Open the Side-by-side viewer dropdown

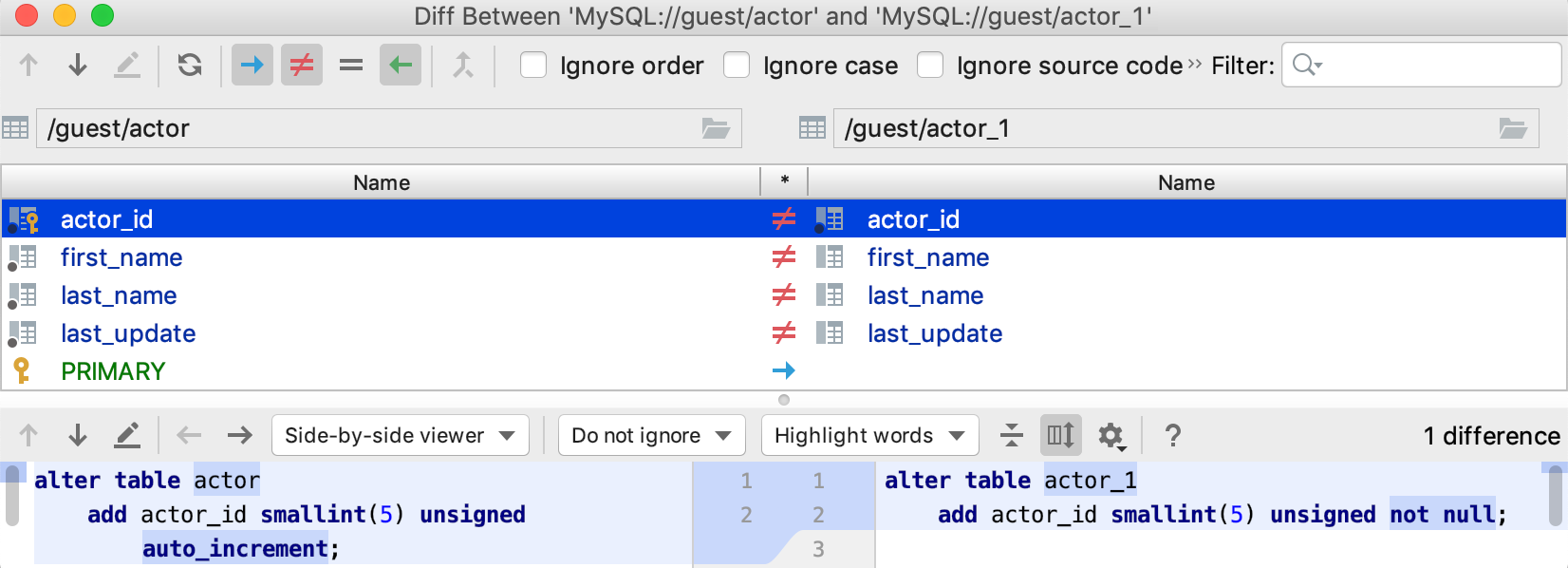(401, 436)
